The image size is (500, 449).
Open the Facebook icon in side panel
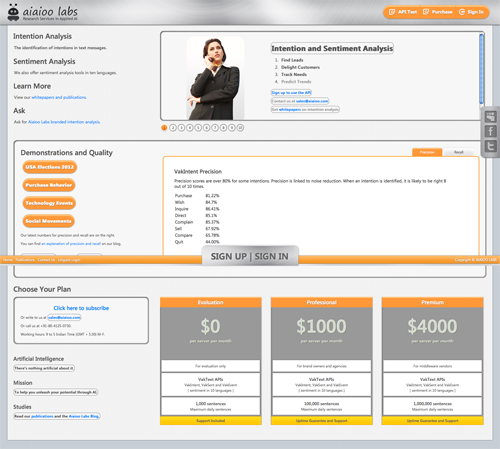click(491, 131)
